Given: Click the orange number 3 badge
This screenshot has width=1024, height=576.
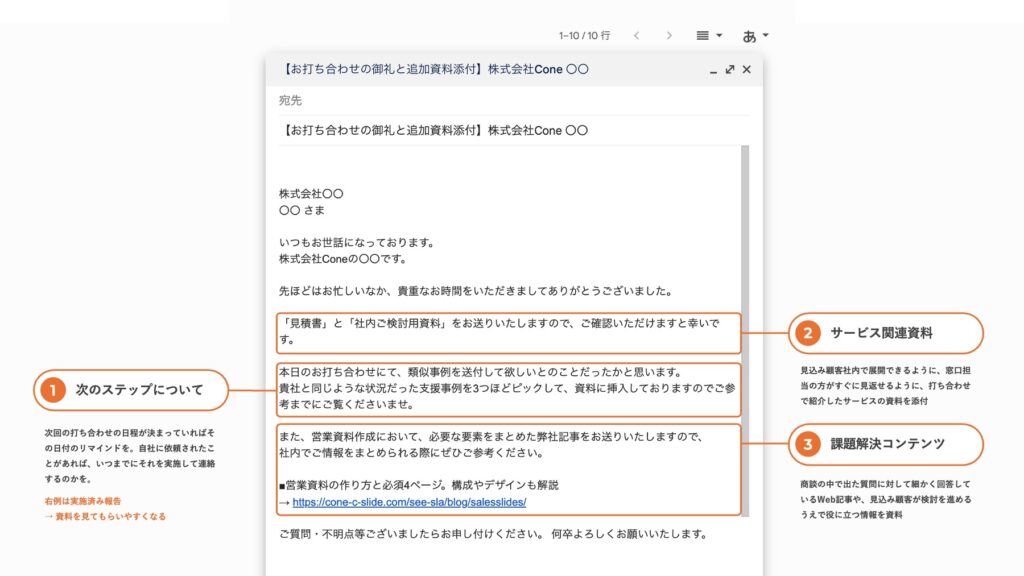Looking at the screenshot, I should [806, 444].
